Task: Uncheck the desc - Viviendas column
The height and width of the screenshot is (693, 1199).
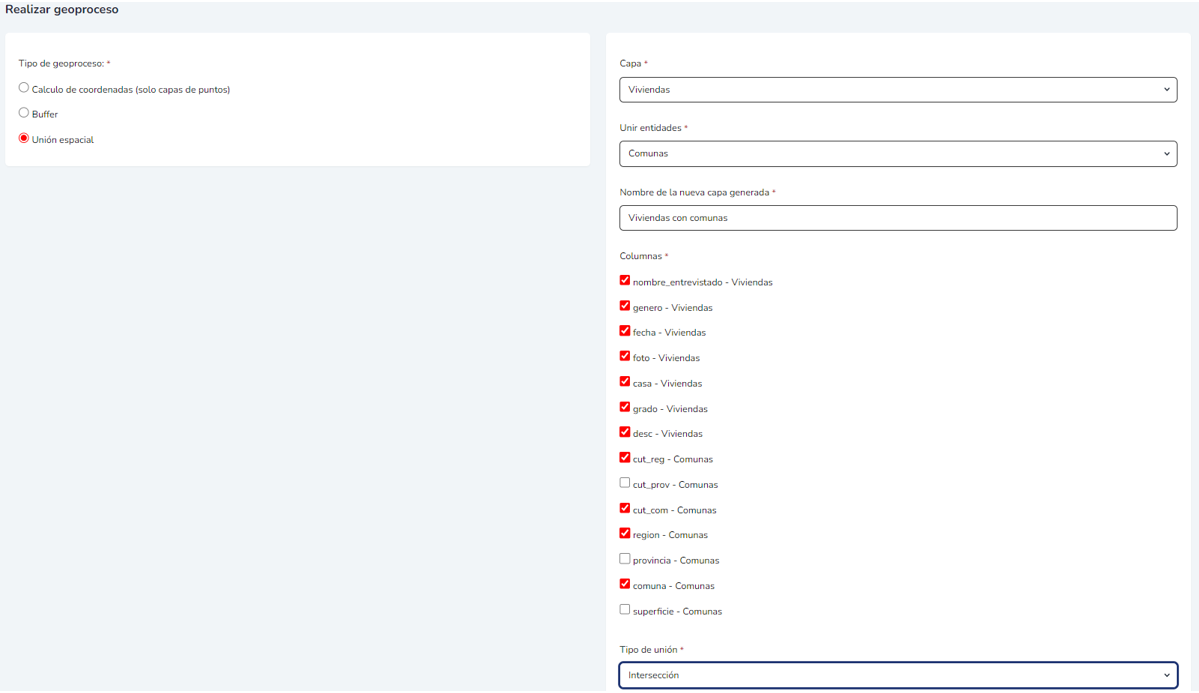Action: click(625, 433)
